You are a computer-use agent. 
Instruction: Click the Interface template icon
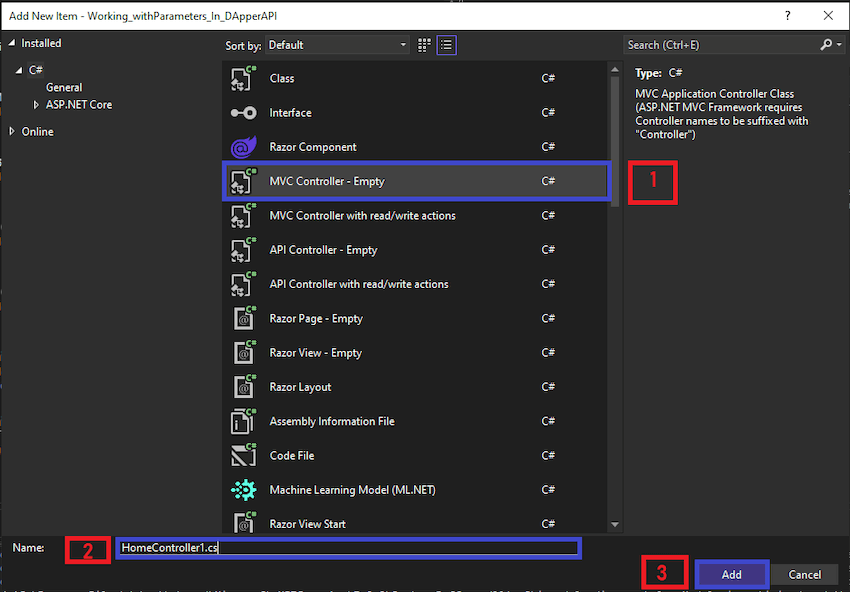pyautogui.click(x=243, y=113)
